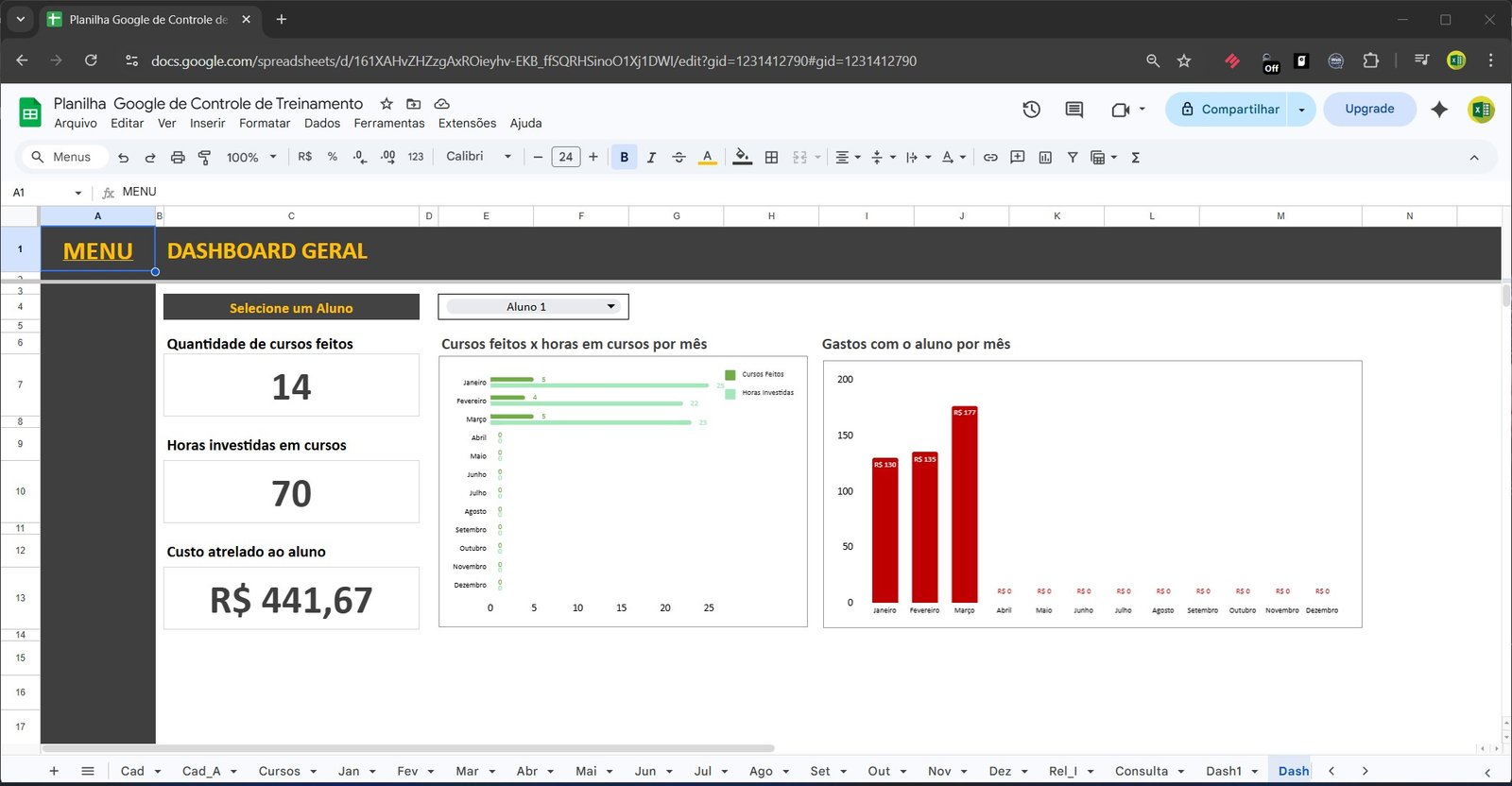Expand the Compartilhar arrow options
Viewport: 1512px width, 786px height.
pos(1301,110)
